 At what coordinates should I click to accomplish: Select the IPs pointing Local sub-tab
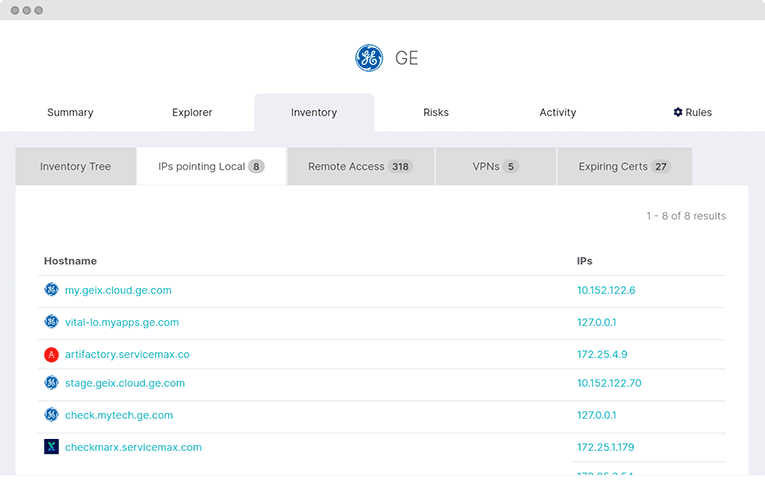[211, 166]
